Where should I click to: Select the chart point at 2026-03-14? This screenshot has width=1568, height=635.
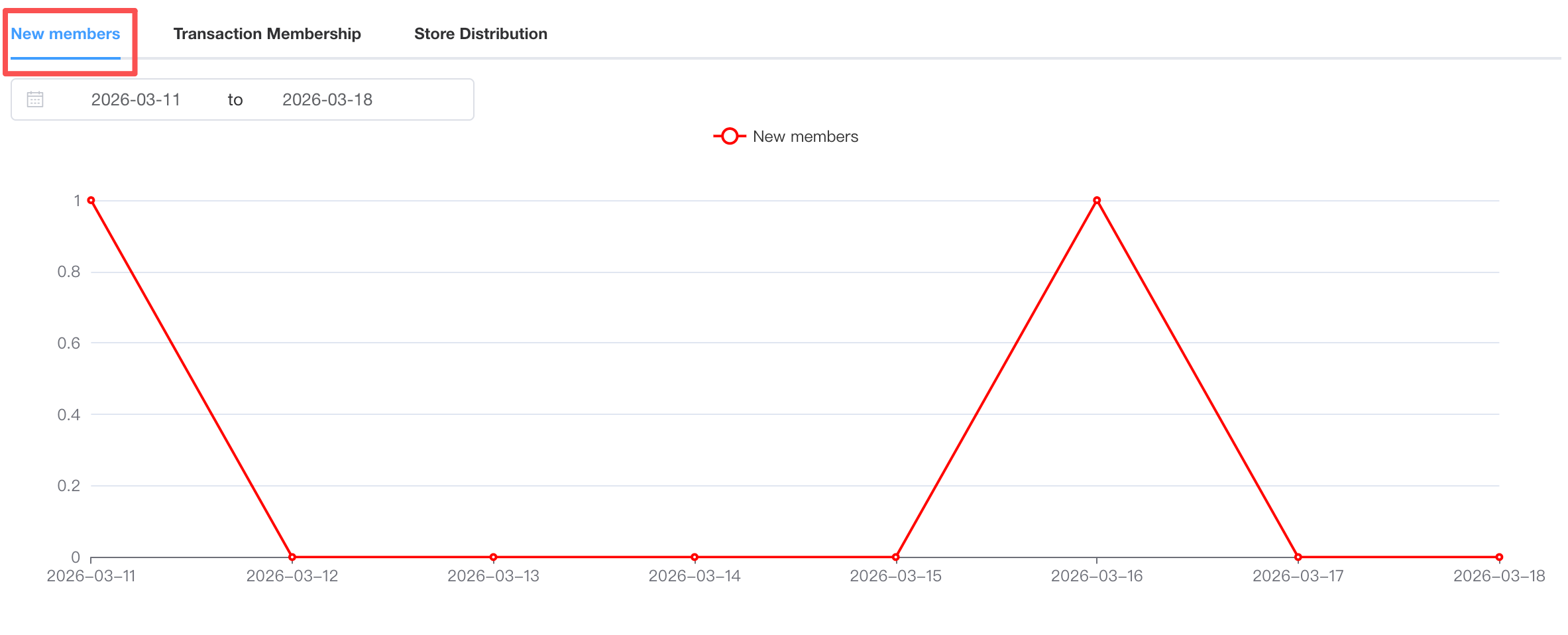pos(695,557)
